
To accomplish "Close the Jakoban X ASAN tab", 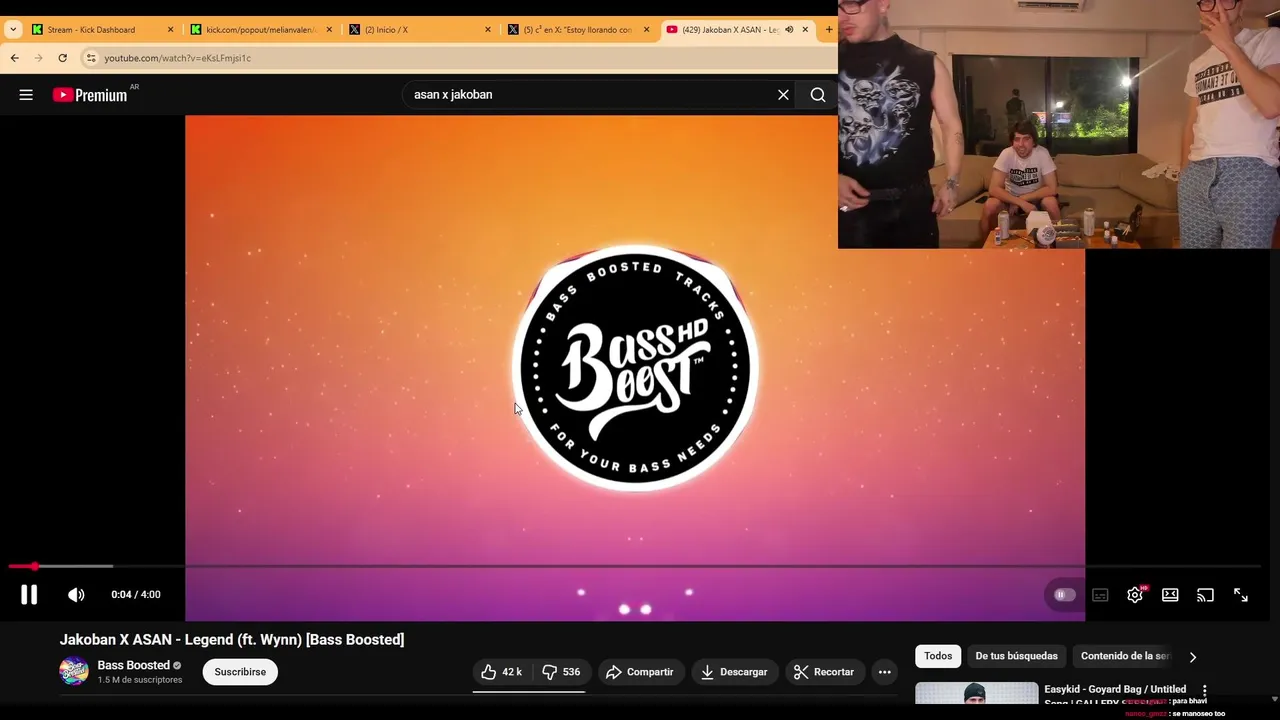I will click(x=805, y=30).
